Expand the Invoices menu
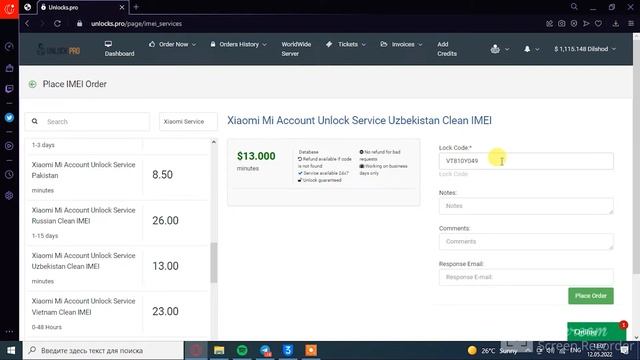640x360 pixels. 401,44
